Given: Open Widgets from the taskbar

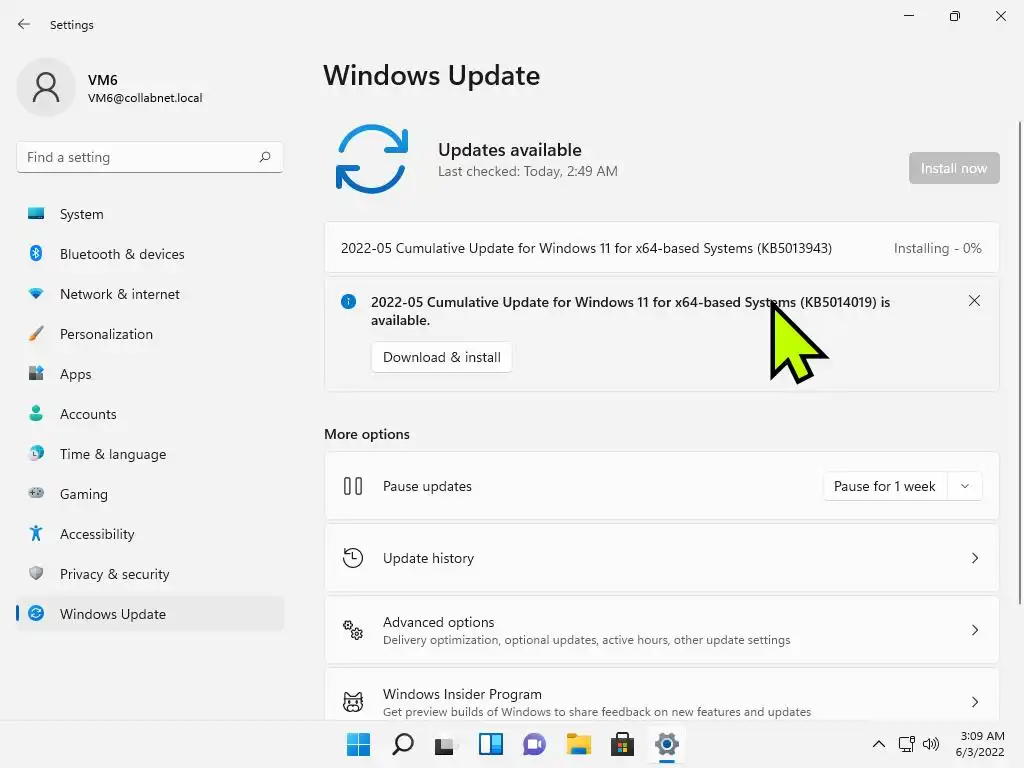Looking at the screenshot, I should pos(490,744).
